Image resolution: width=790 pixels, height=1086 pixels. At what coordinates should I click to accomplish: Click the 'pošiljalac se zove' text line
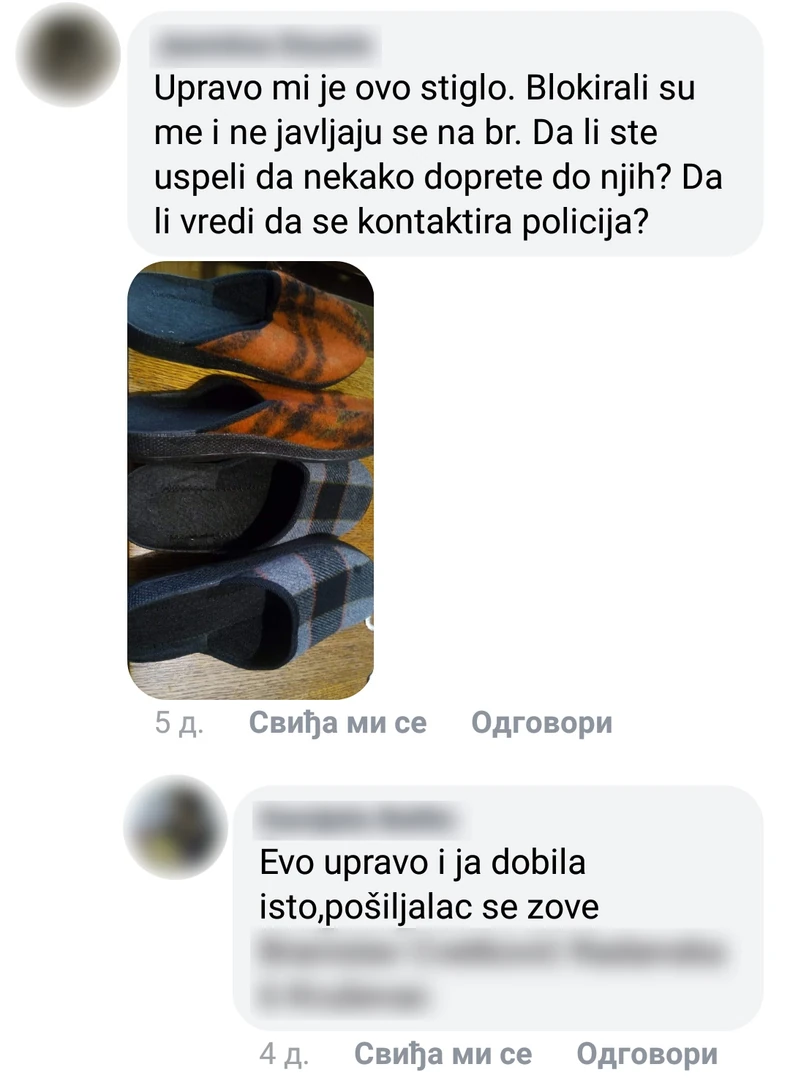click(x=462, y=907)
